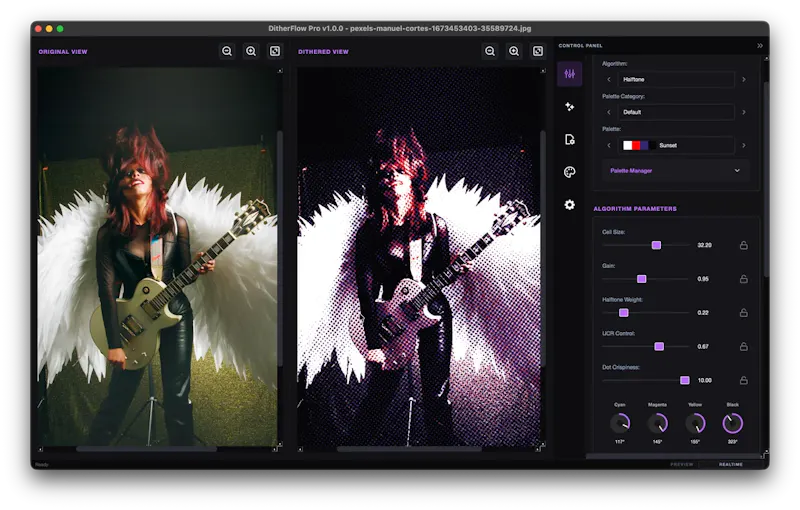The height and width of the screenshot is (510, 800).
Task: Open the palette sidebar tab
Action: [x=569, y=172]
